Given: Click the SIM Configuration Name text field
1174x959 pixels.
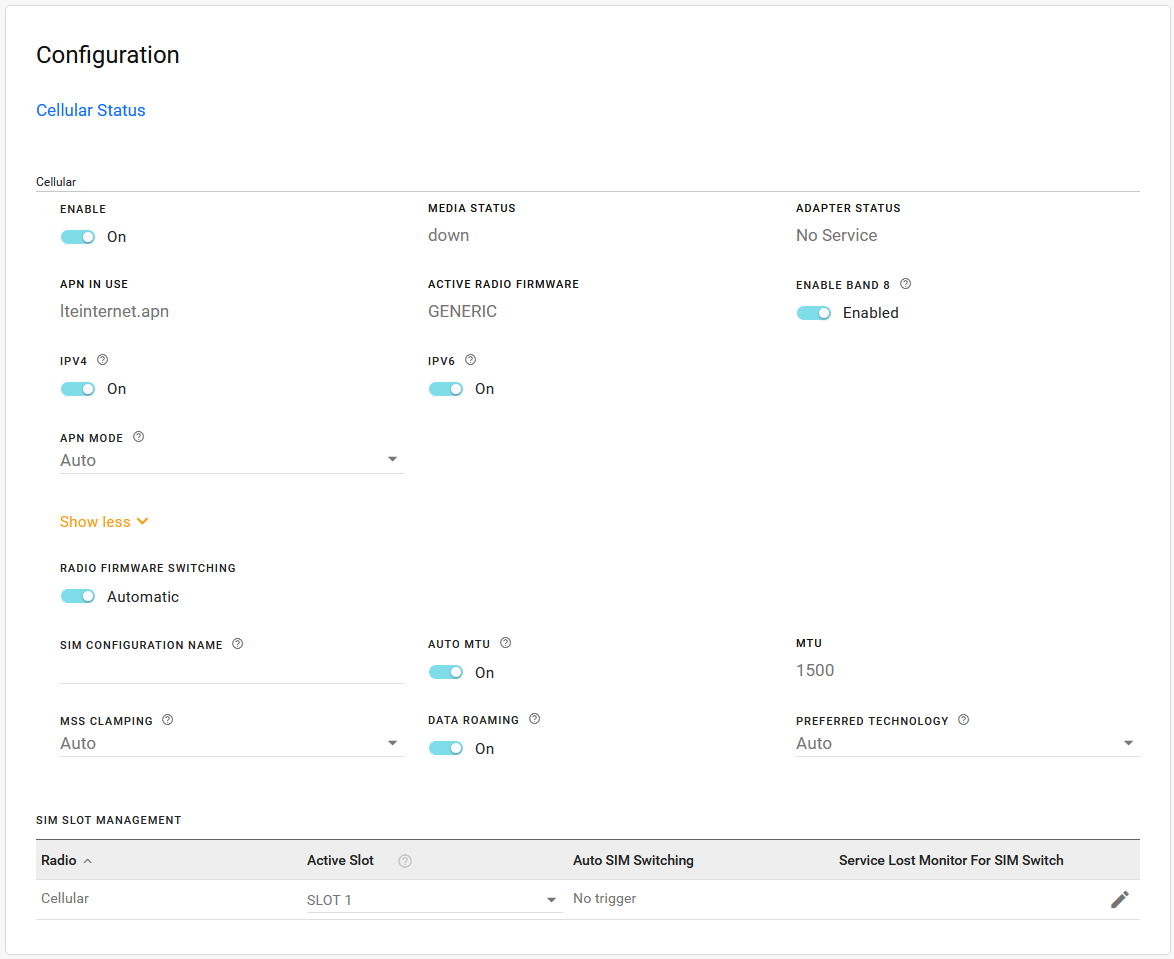Looking at the screenshot, I should (x=231, y=671).
